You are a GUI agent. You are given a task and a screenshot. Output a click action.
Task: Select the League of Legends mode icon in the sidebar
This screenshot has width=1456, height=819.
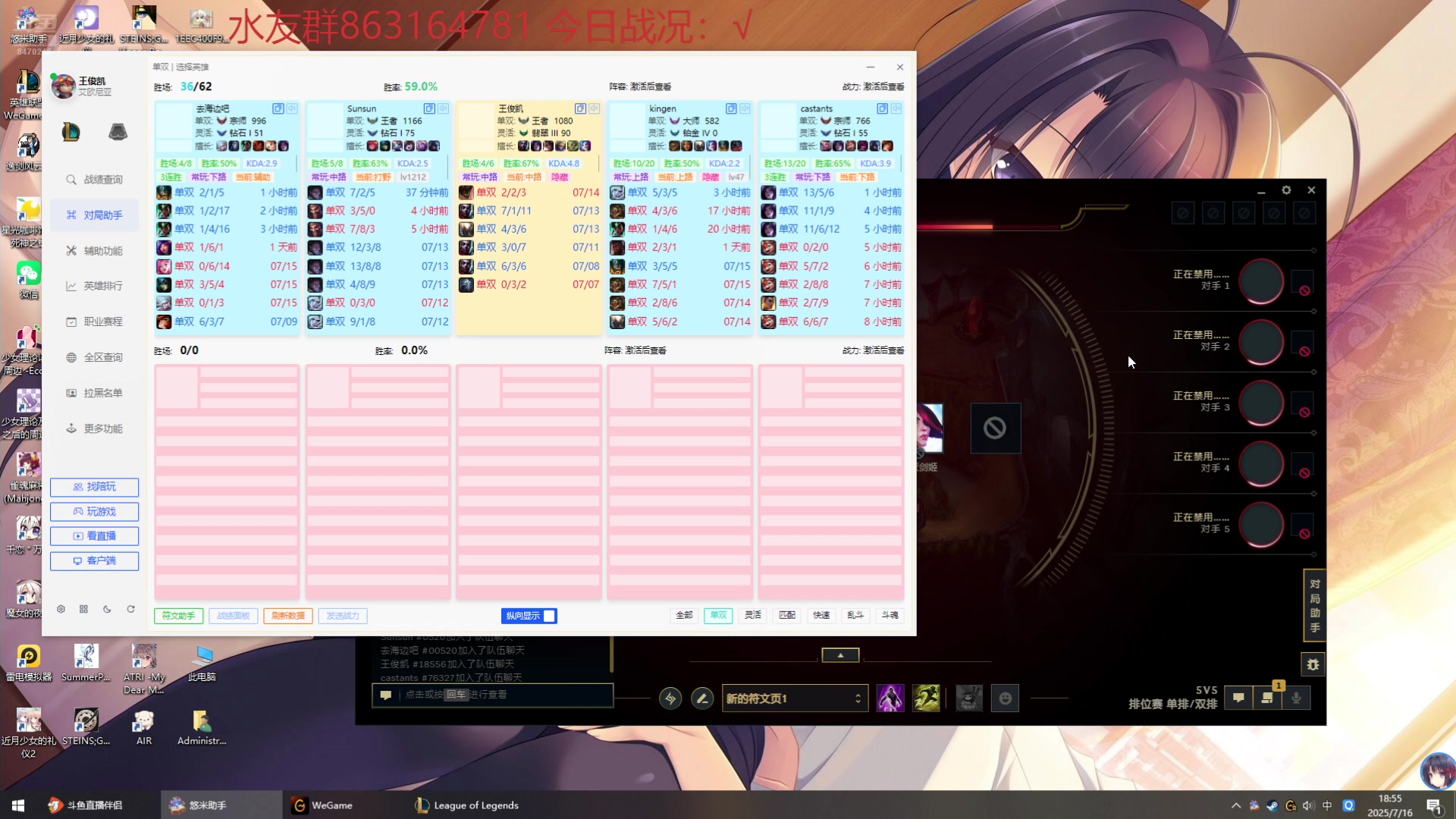[71, 132]
